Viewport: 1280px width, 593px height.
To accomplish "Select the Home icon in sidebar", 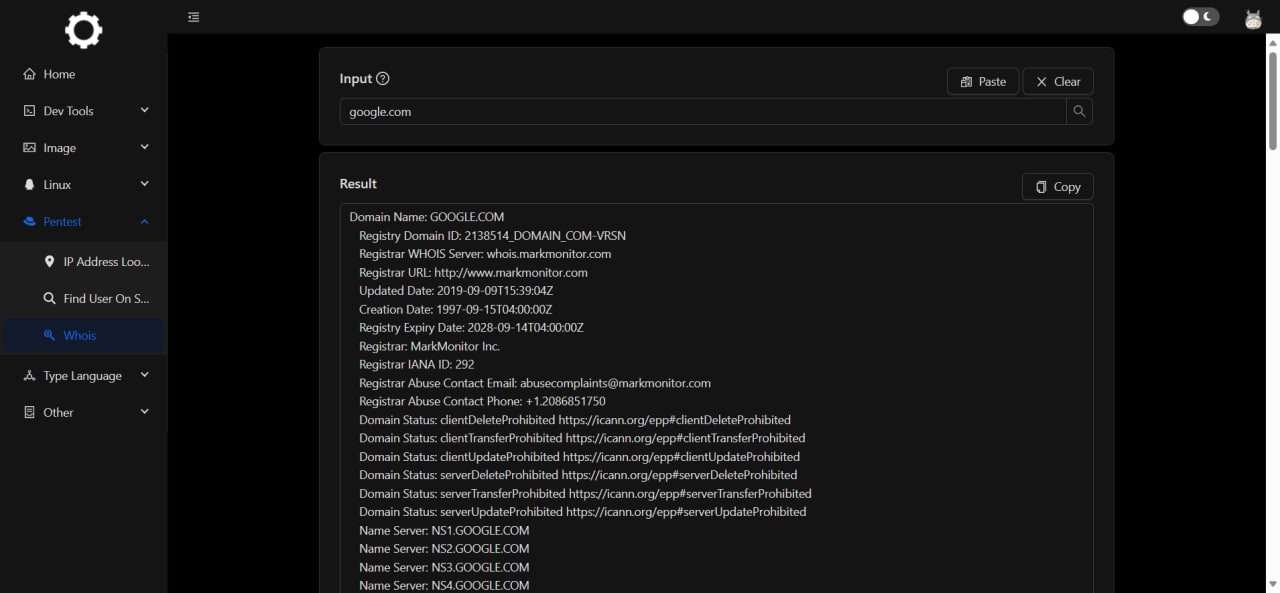I will [28, 74].
